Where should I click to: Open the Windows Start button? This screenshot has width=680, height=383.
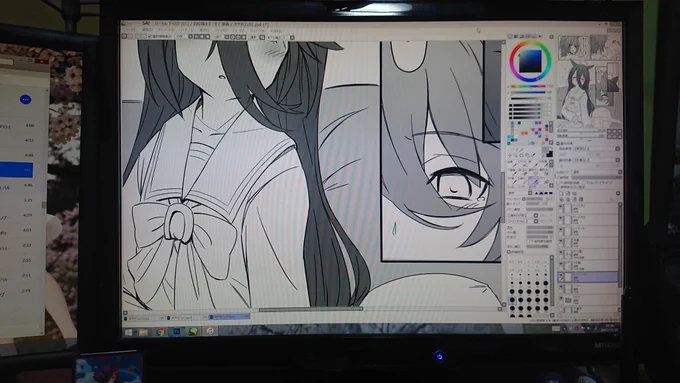tap(128, 332)
